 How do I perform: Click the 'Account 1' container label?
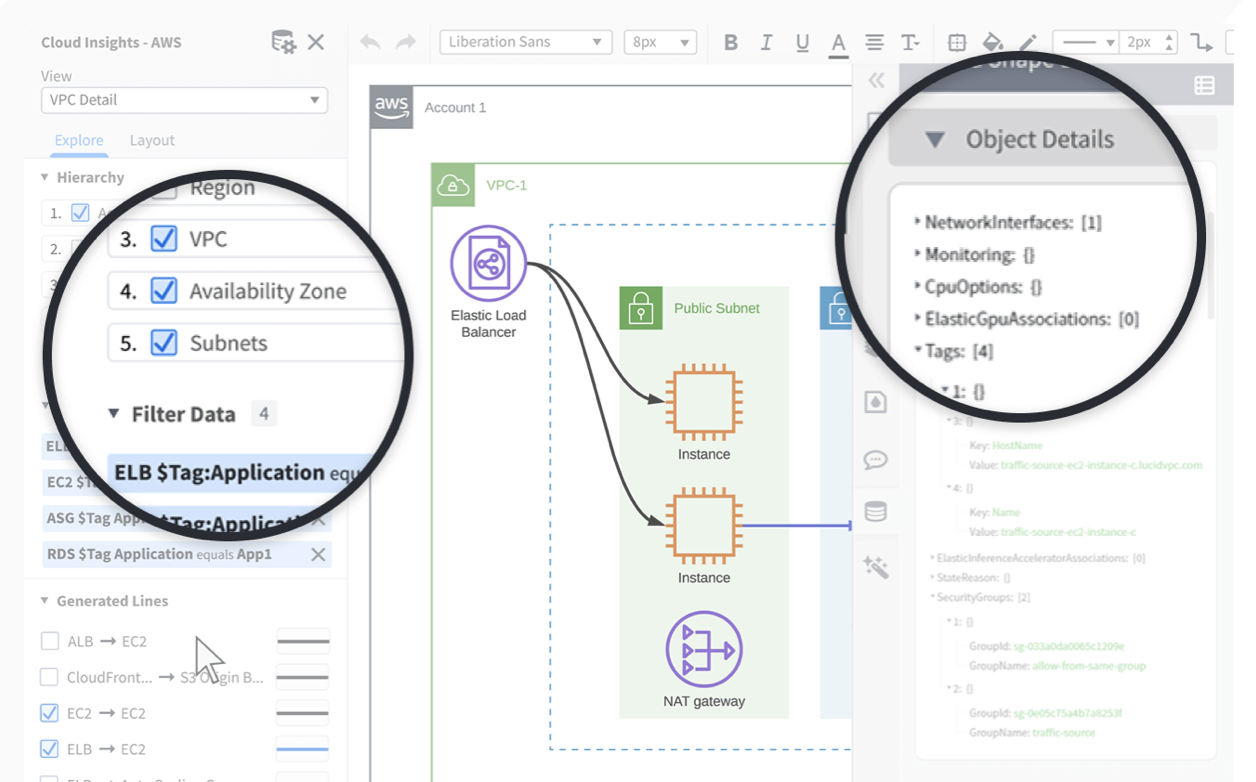point(455,107)
